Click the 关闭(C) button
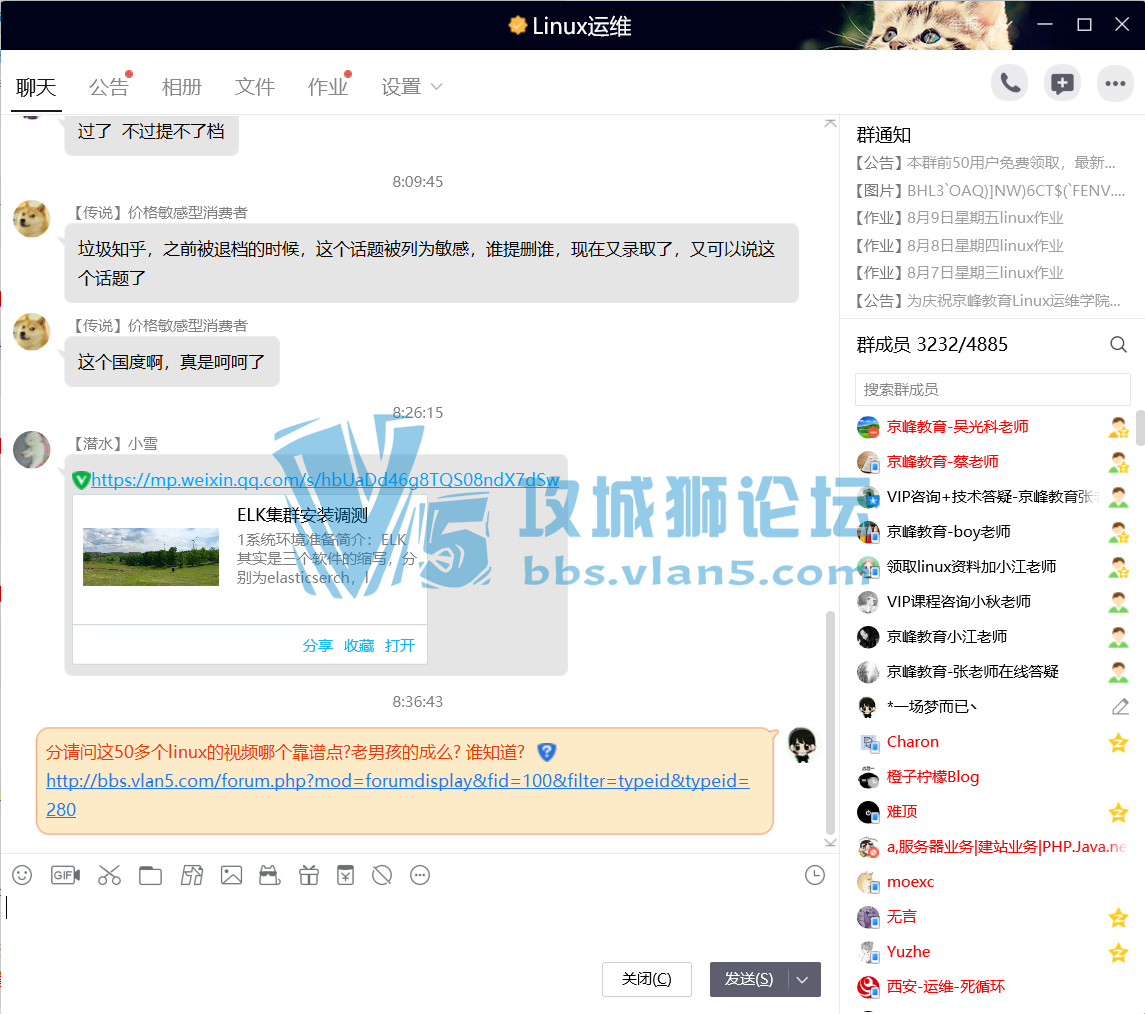The image size is (1145, 1014). tap(646, 980)
